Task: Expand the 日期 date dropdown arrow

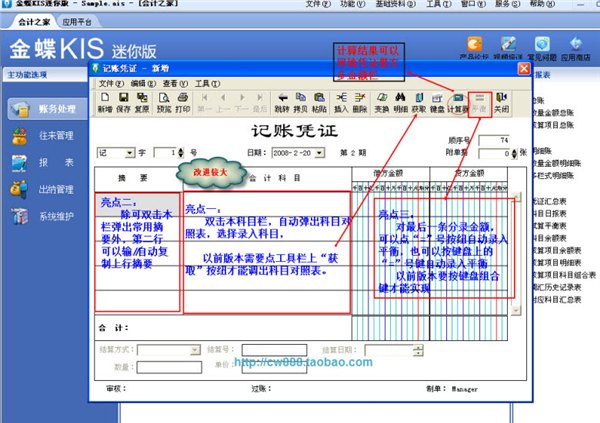Action: pos(319,153)
